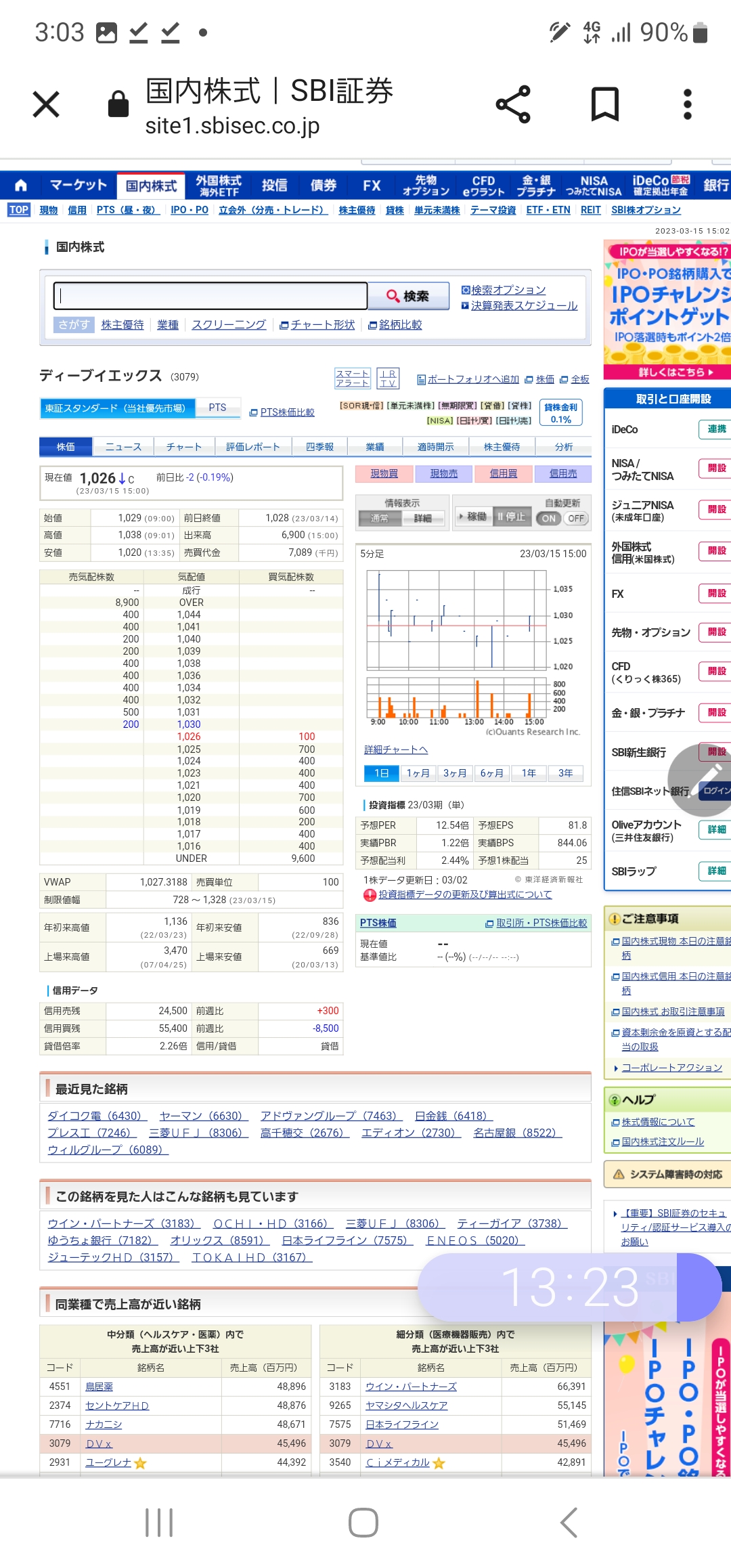Screen dimensions: 731x1568
Task: Click the 検索 search button
Action: [x=408, y=296]
